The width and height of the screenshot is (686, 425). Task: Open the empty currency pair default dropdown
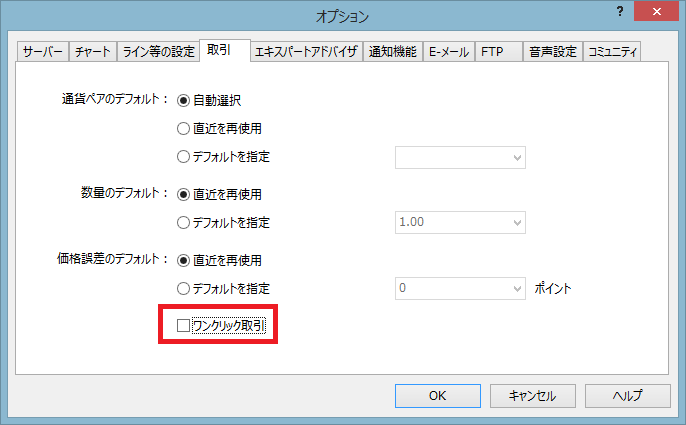coord(460,158)
